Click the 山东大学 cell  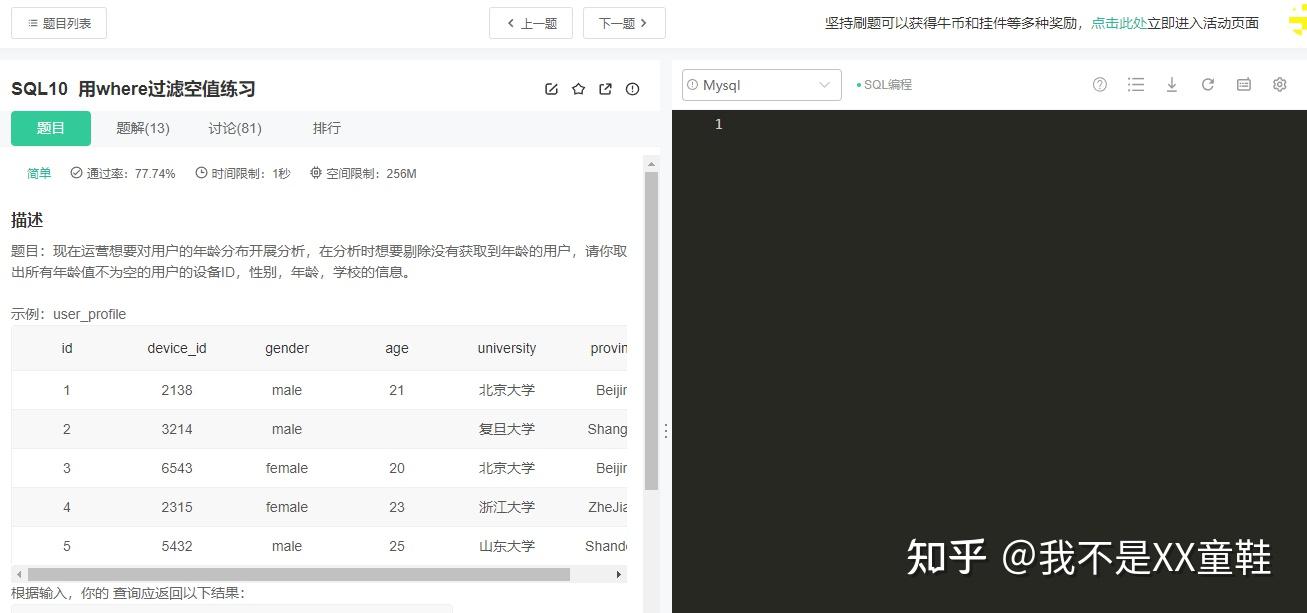tap(507, 546)
